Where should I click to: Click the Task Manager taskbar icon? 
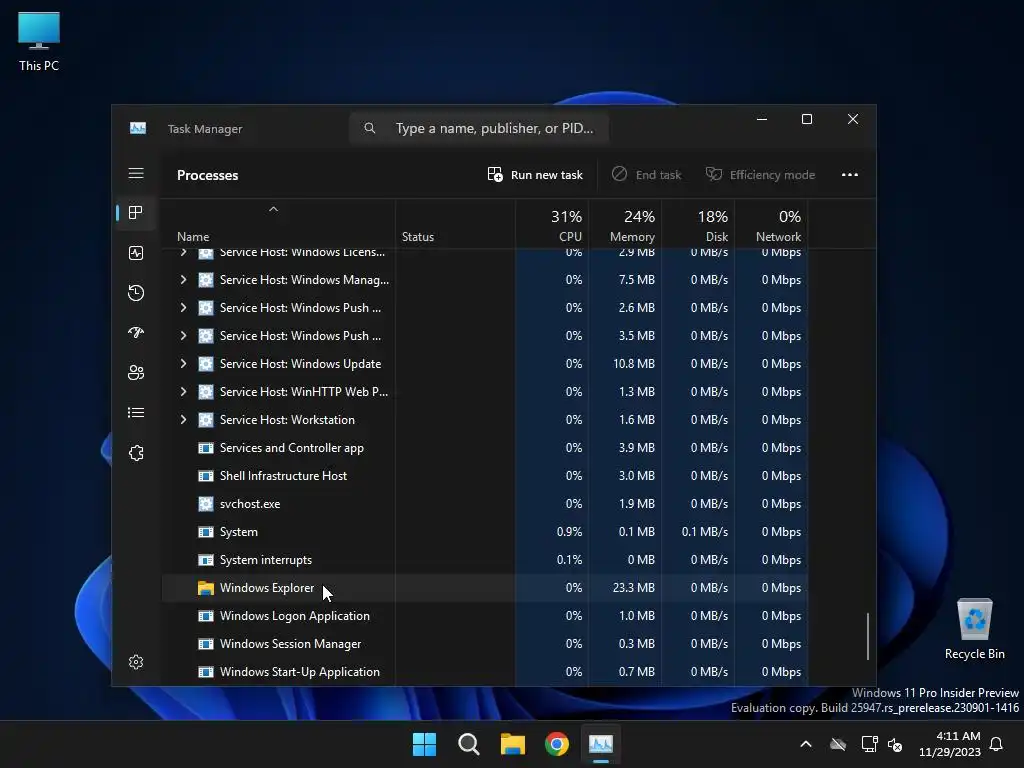coord(601,744)
